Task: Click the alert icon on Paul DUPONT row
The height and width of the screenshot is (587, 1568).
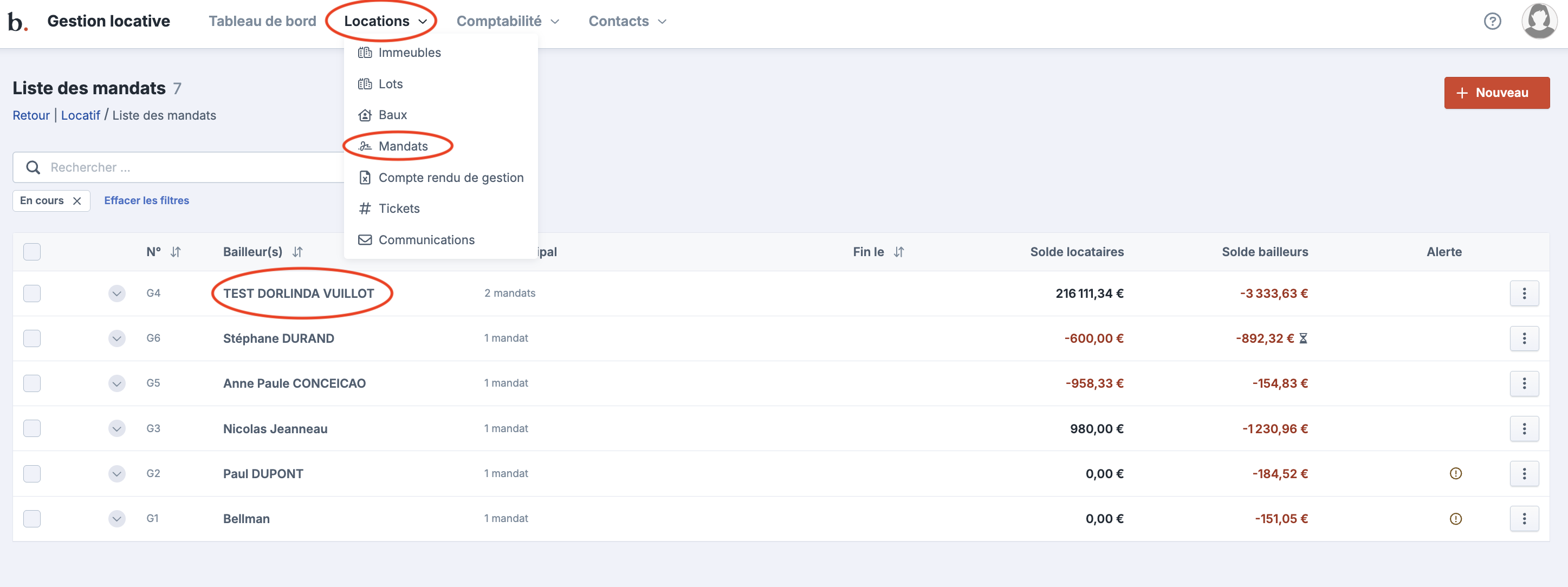Action: pos(1455,473)
